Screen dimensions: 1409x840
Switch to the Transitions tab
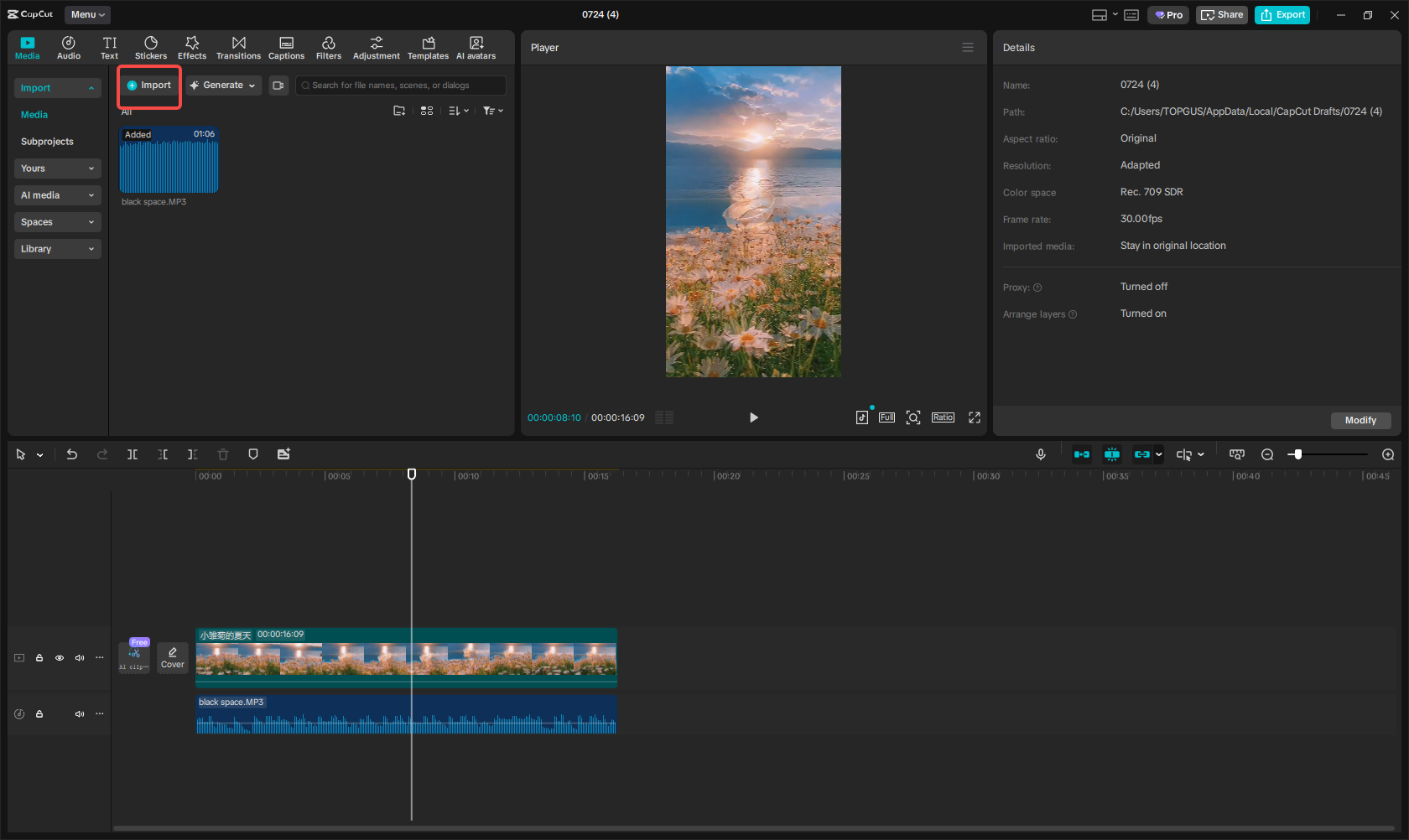pos(238,47)
